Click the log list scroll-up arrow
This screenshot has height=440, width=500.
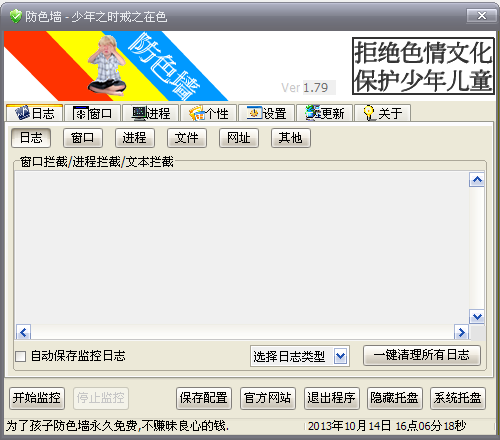477,180
